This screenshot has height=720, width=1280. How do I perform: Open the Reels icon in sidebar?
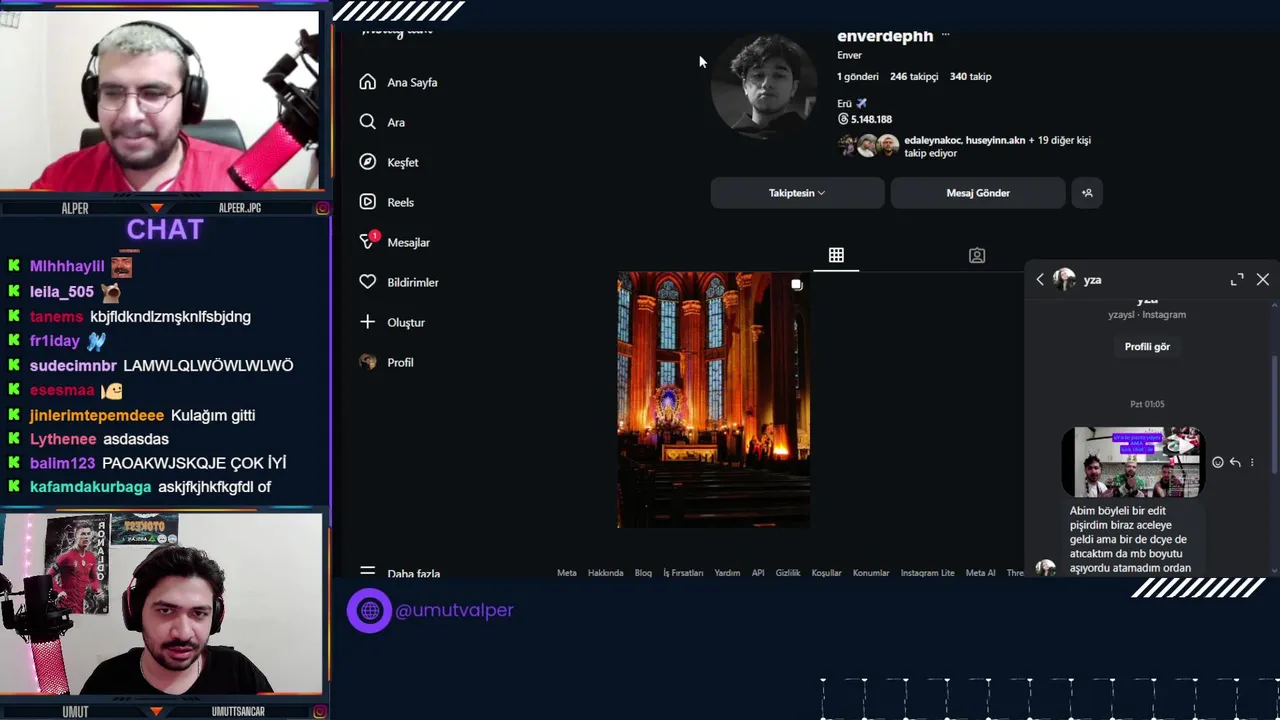click(x=368, y=202)
